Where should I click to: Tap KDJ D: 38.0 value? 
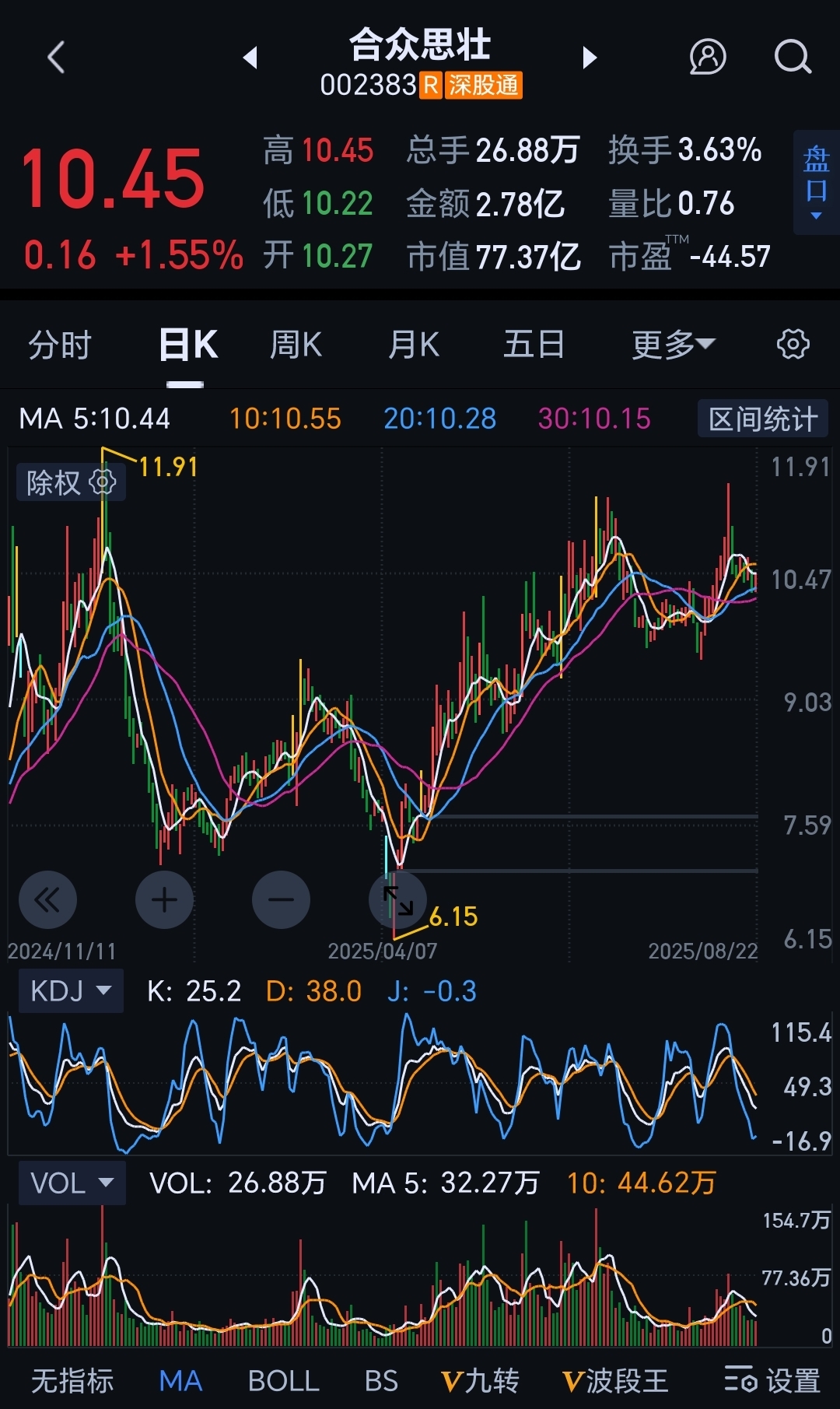(313, 990)
